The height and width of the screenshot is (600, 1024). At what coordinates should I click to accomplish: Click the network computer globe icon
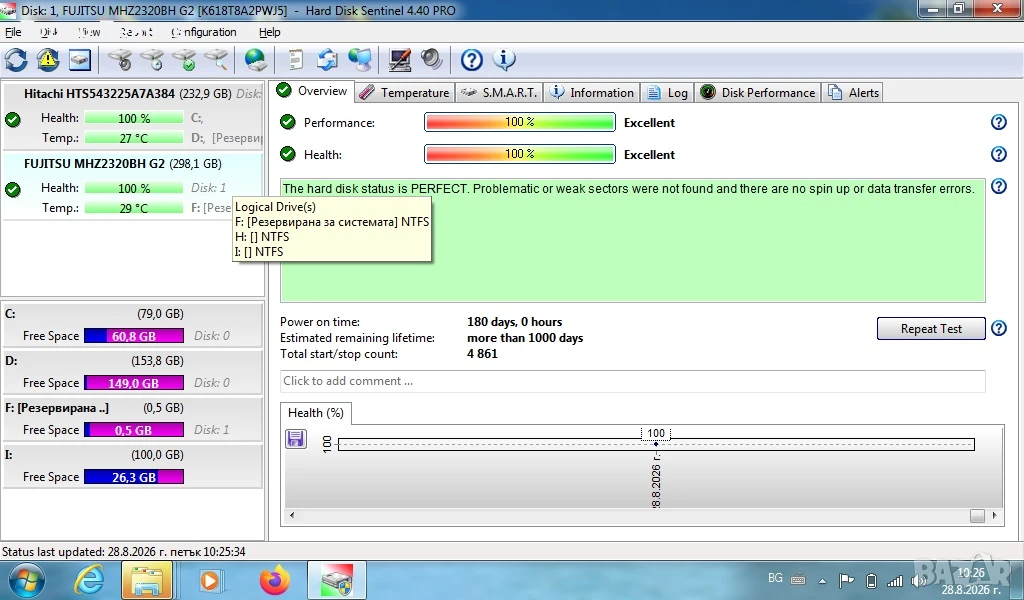(x=360, y=60)
